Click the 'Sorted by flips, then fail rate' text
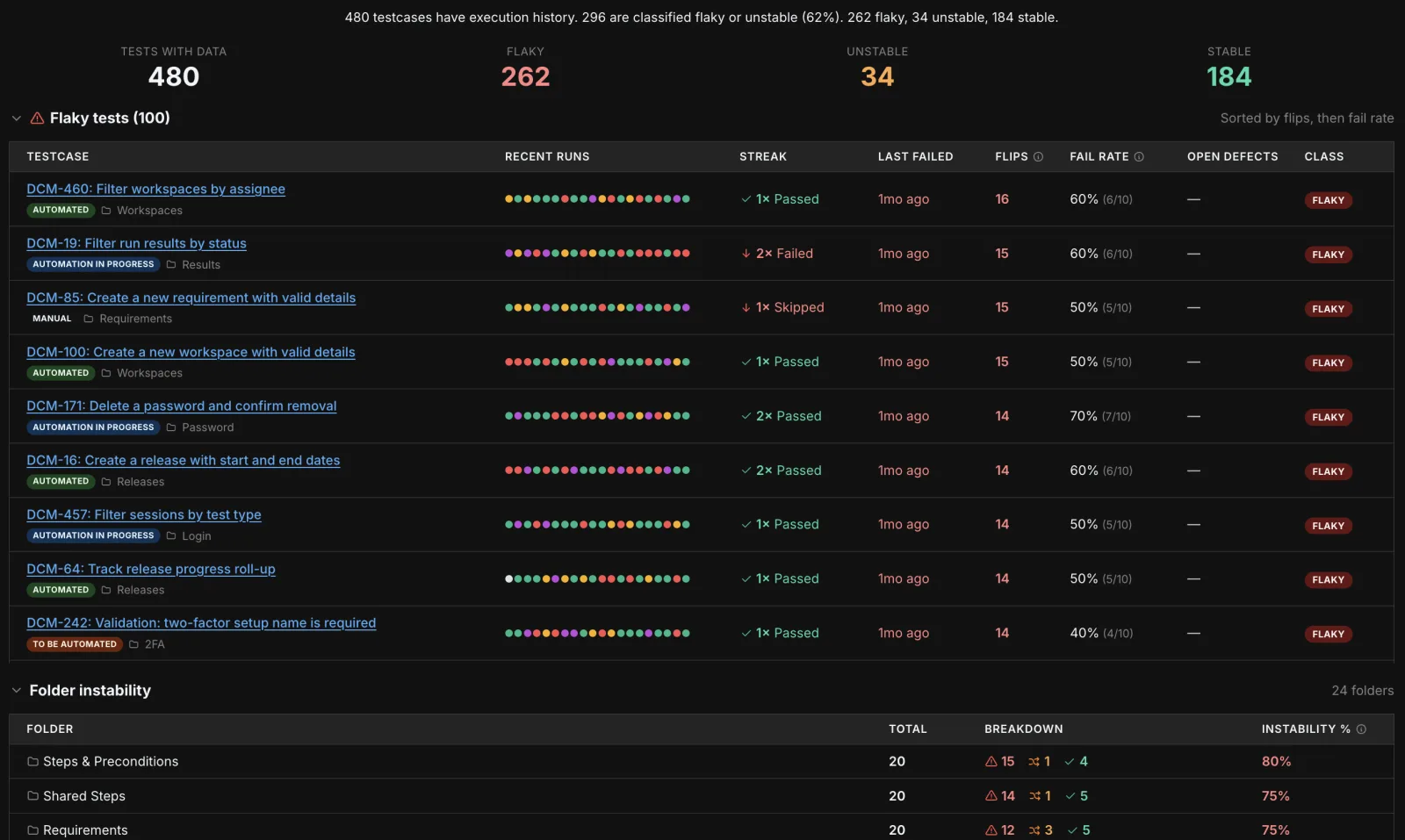1405x840 pixels. pyautogui.click(x=1307, y=118)
